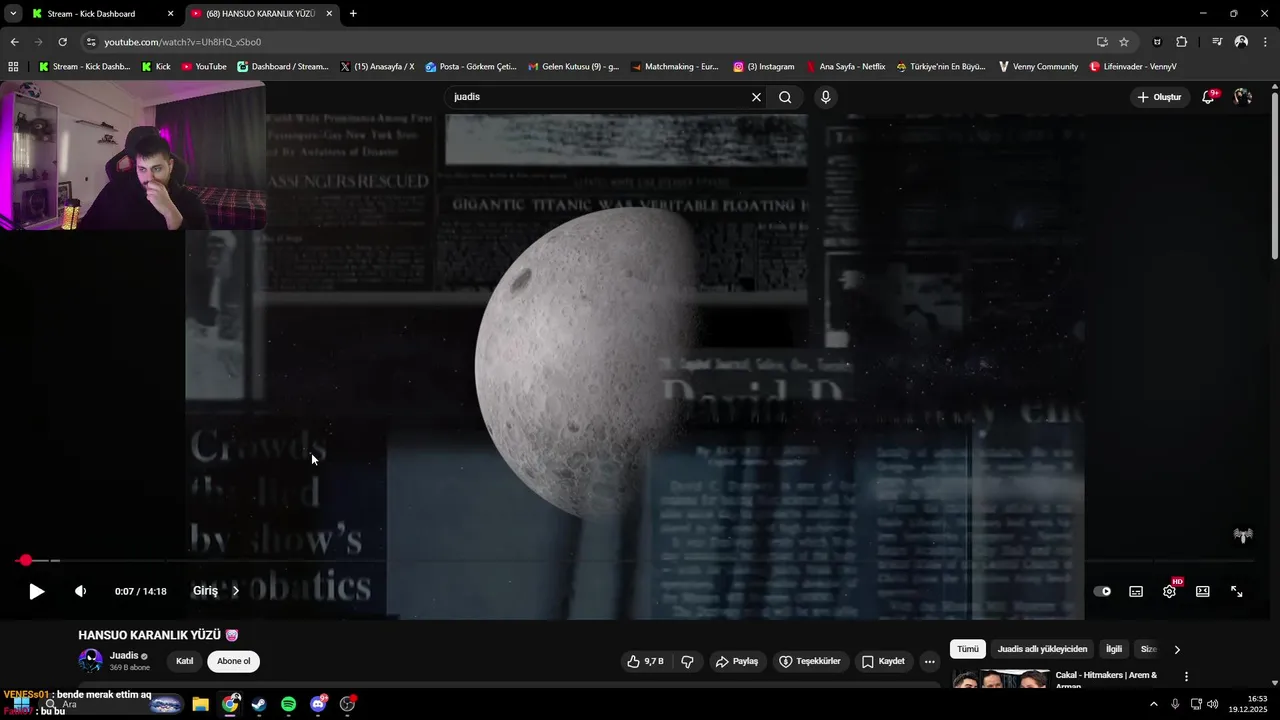Mute the video volume speaker icon
The image size is (1280, 720).
[x=81, y=591]
